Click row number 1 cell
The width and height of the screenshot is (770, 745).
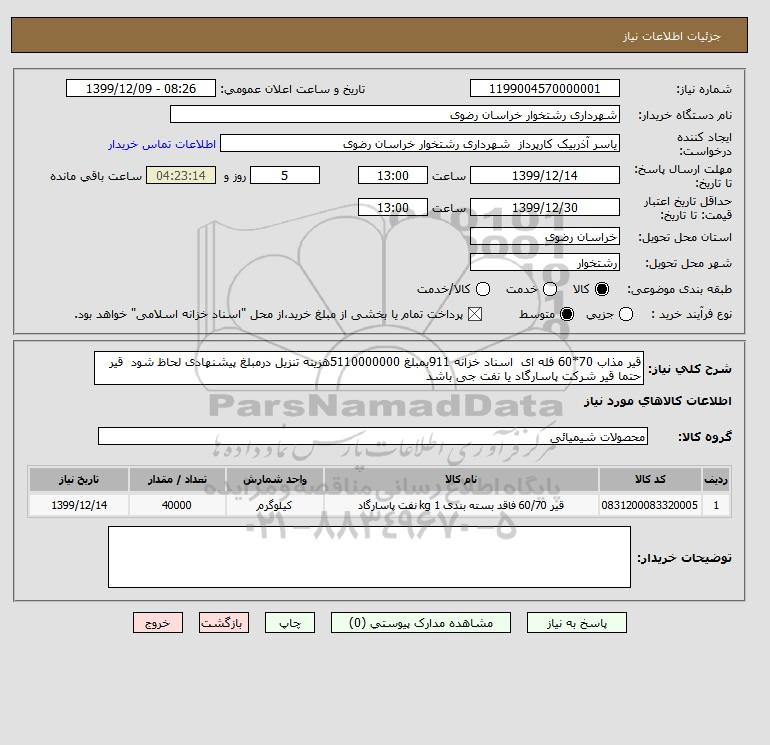coord(716,505)
